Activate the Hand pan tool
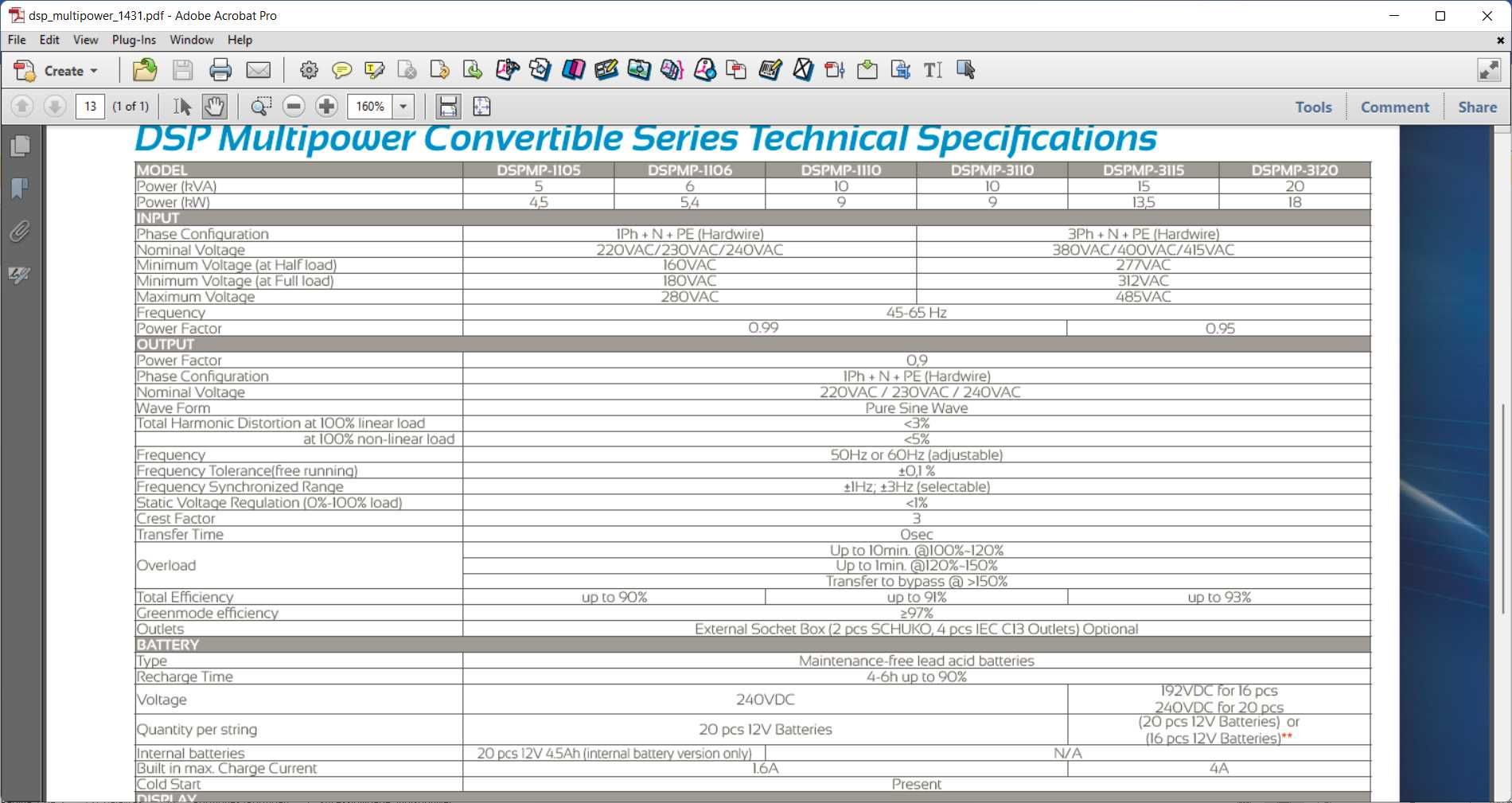The image size is (1512, 803). pyautogui.click(x=214, y=106)
